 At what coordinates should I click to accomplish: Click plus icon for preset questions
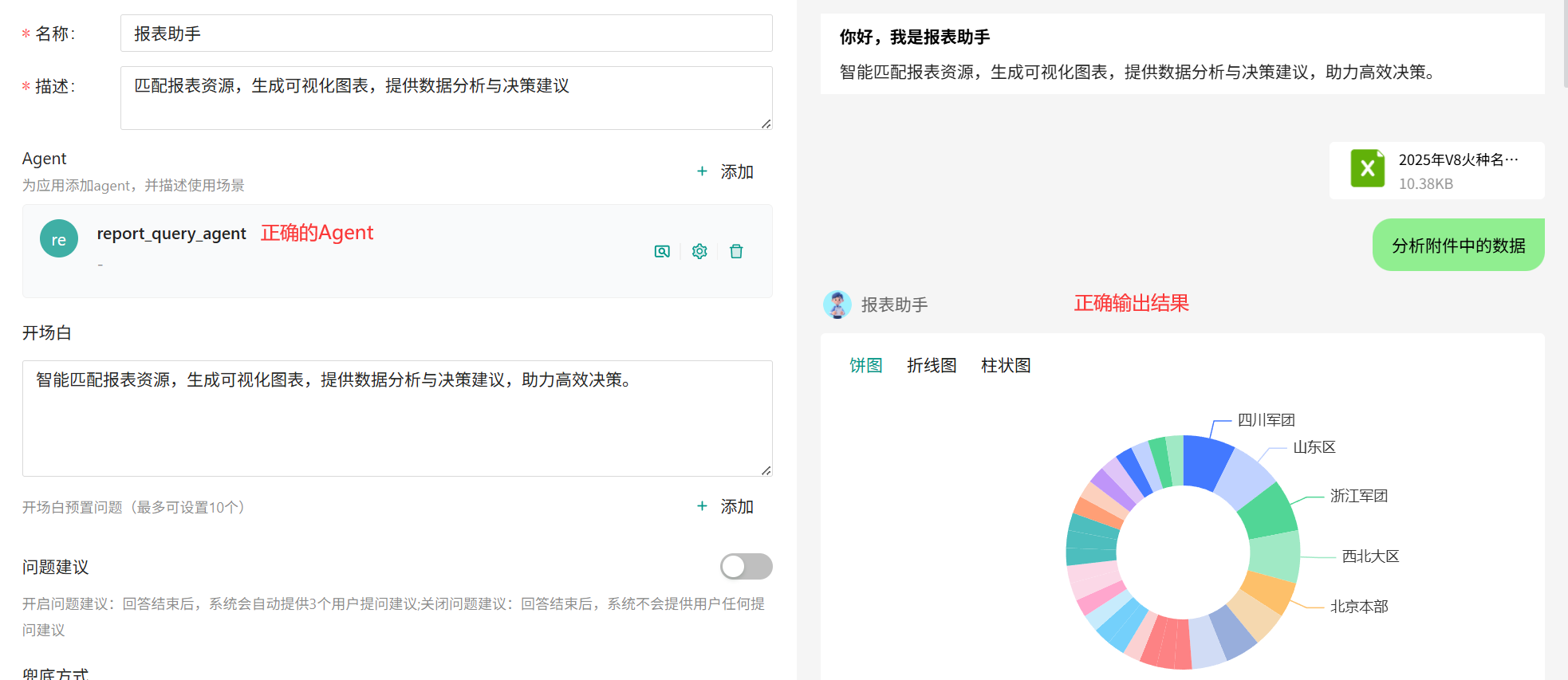702,506
